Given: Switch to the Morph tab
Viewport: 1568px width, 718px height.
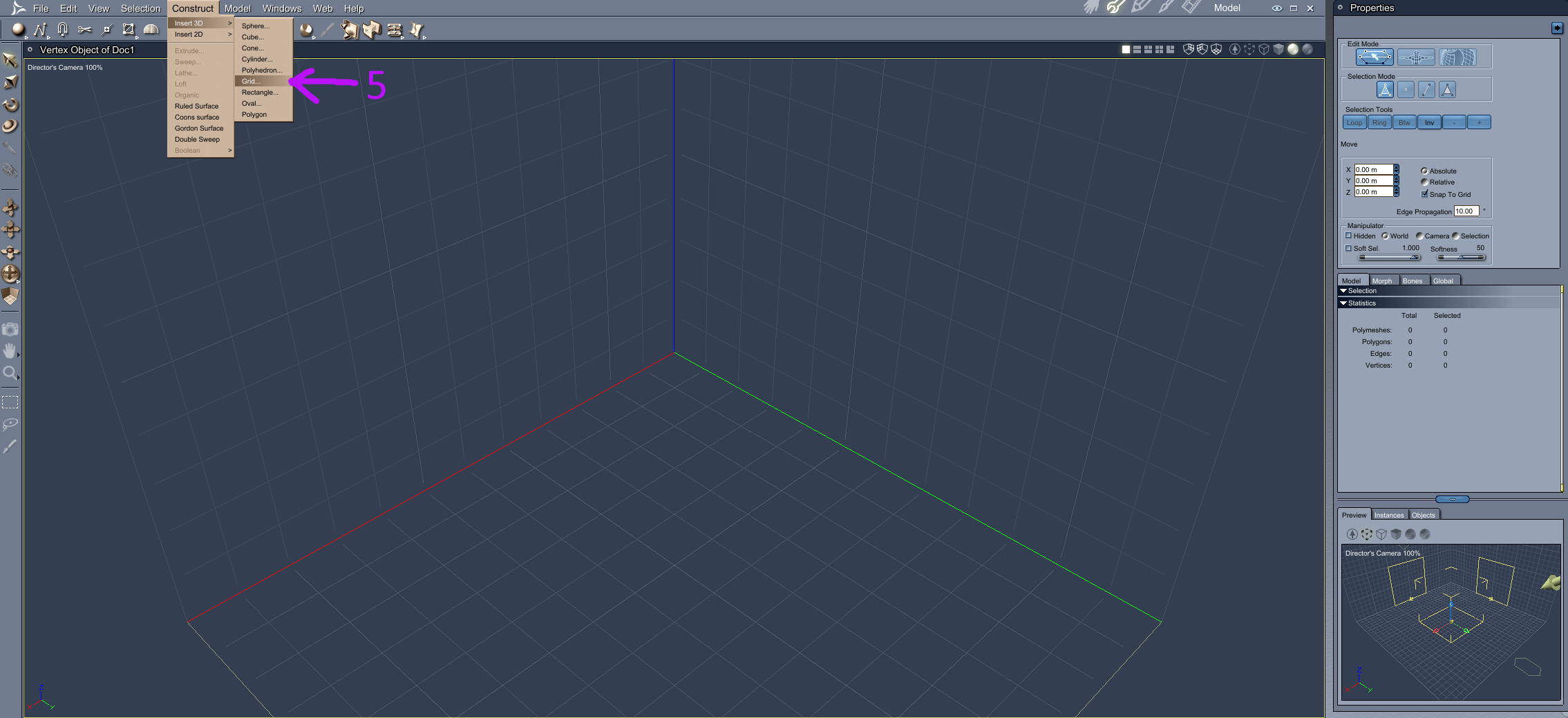Looking at the screenshot, I should pyautogui.click(x=1382, y=281).
